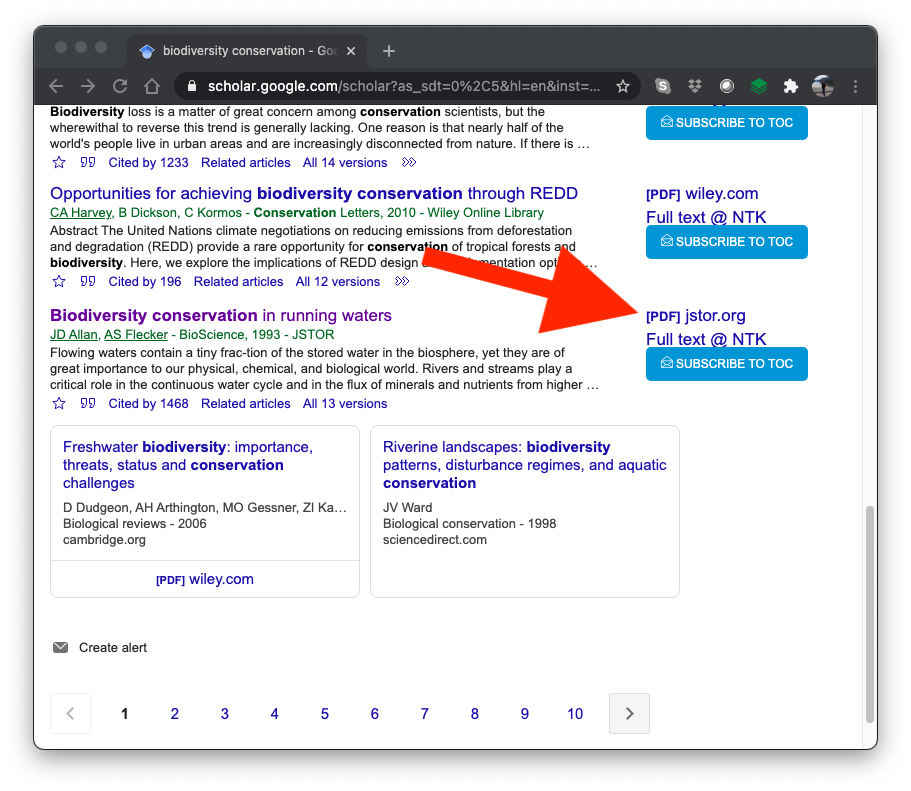Click Create alert

pyautogui.click(x=113, y=647)
